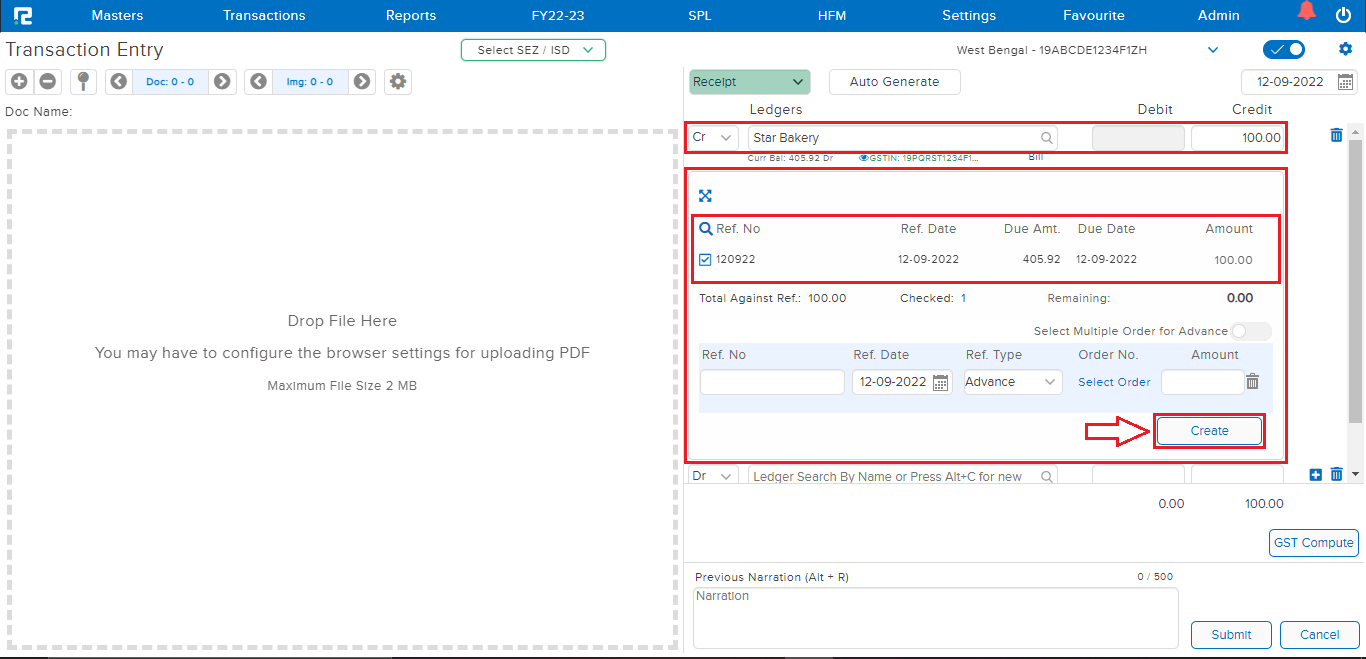1366x659 pixels.
Task: Open the Ref Type Advance dropdown
Action: pos(1012,381)
